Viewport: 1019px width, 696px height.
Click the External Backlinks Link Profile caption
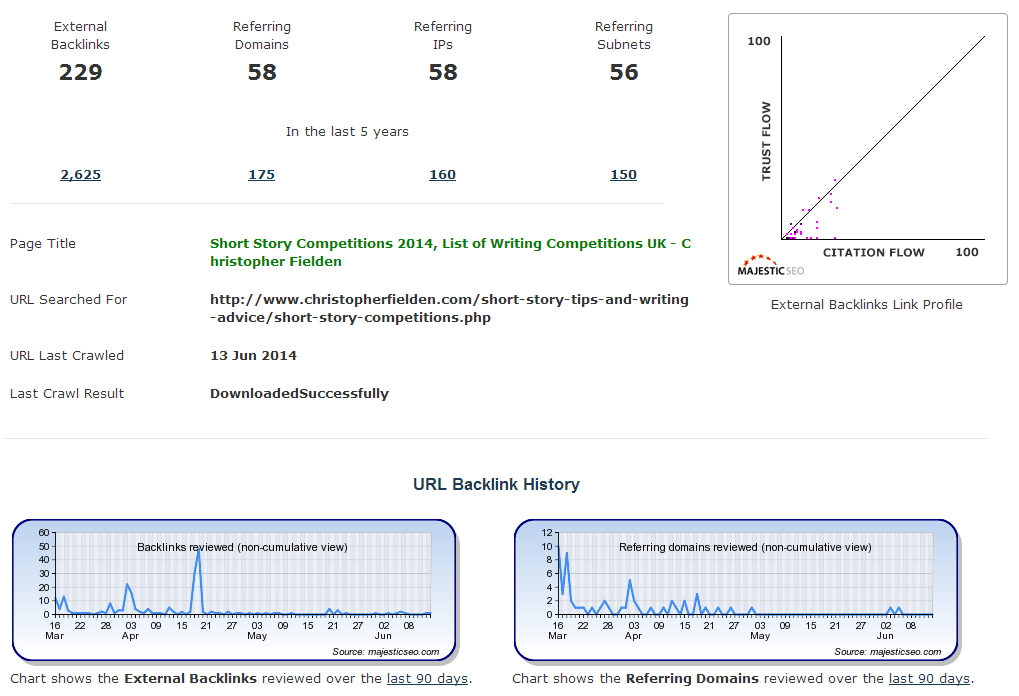866,305
